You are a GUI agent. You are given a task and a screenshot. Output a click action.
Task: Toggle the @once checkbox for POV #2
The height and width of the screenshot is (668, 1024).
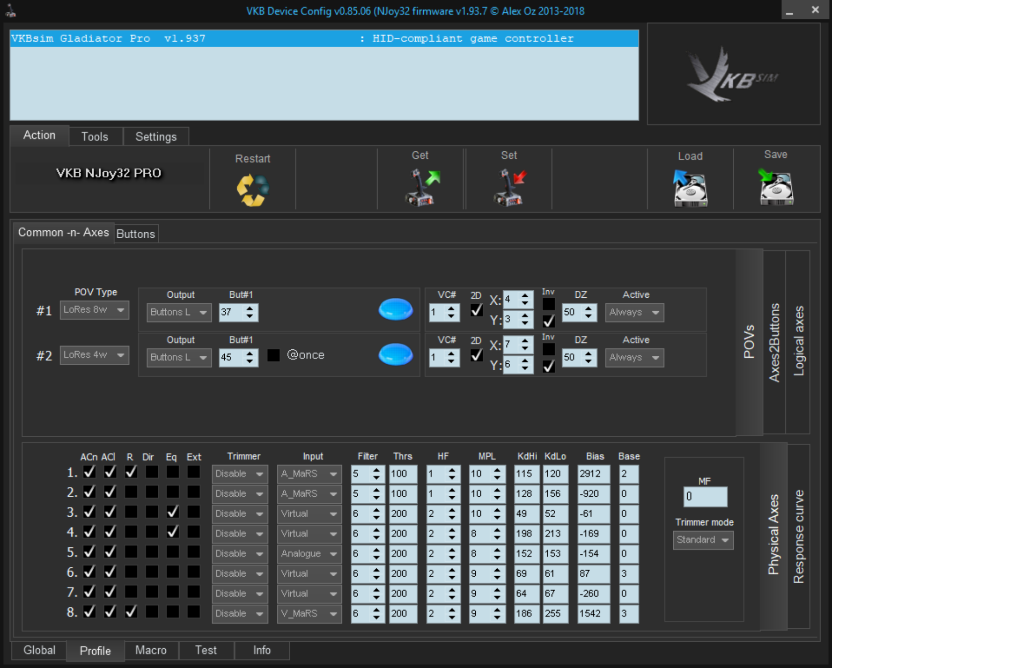(274, 355)
